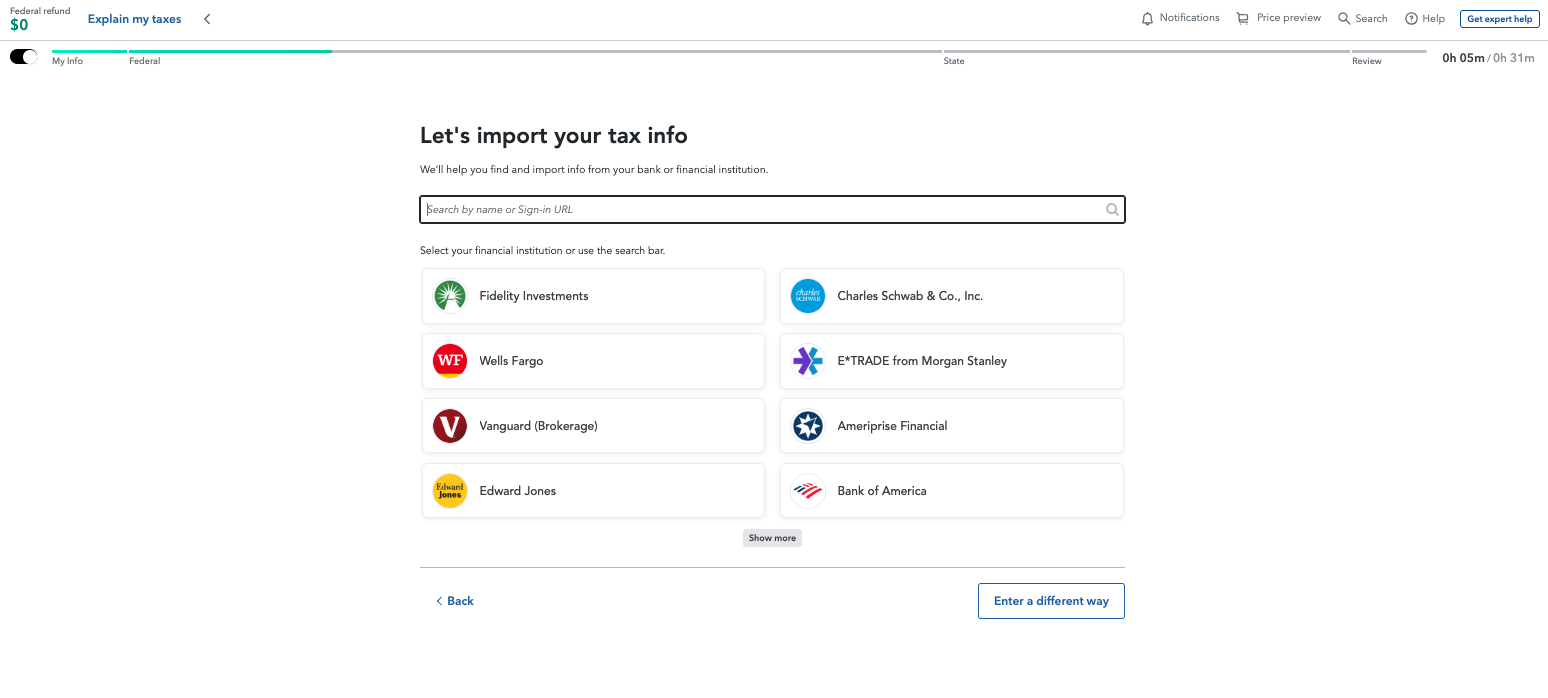Click the Vanguard Brokerage logo

(450, 426)
